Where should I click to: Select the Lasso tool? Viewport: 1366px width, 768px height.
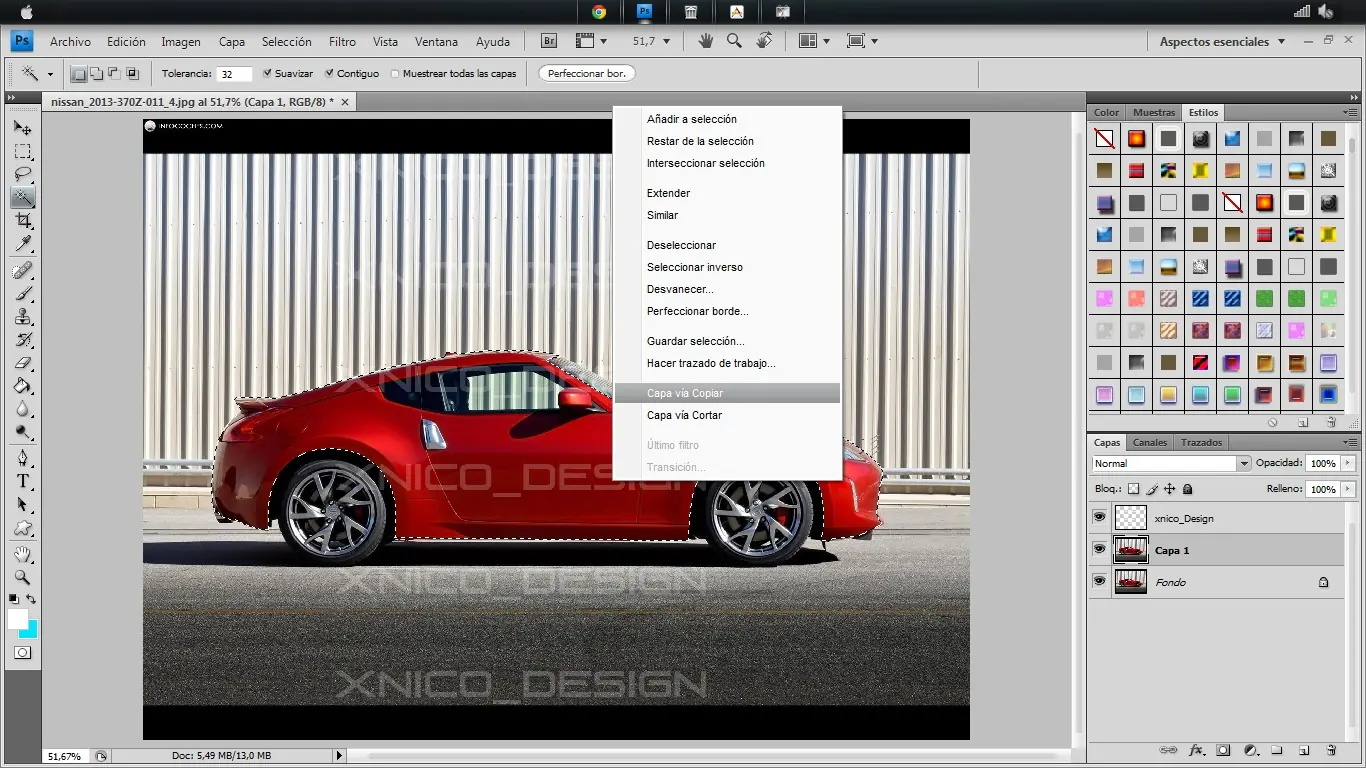[x=22, y=175]
